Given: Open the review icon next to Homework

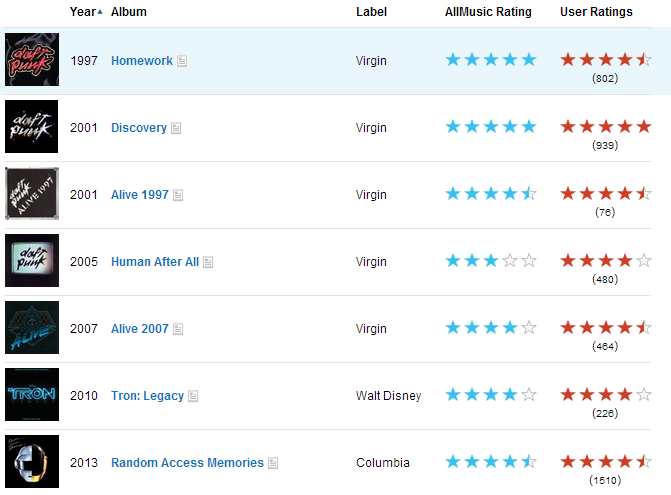Looking at the screenshot, I should click(x=182, y=61).
